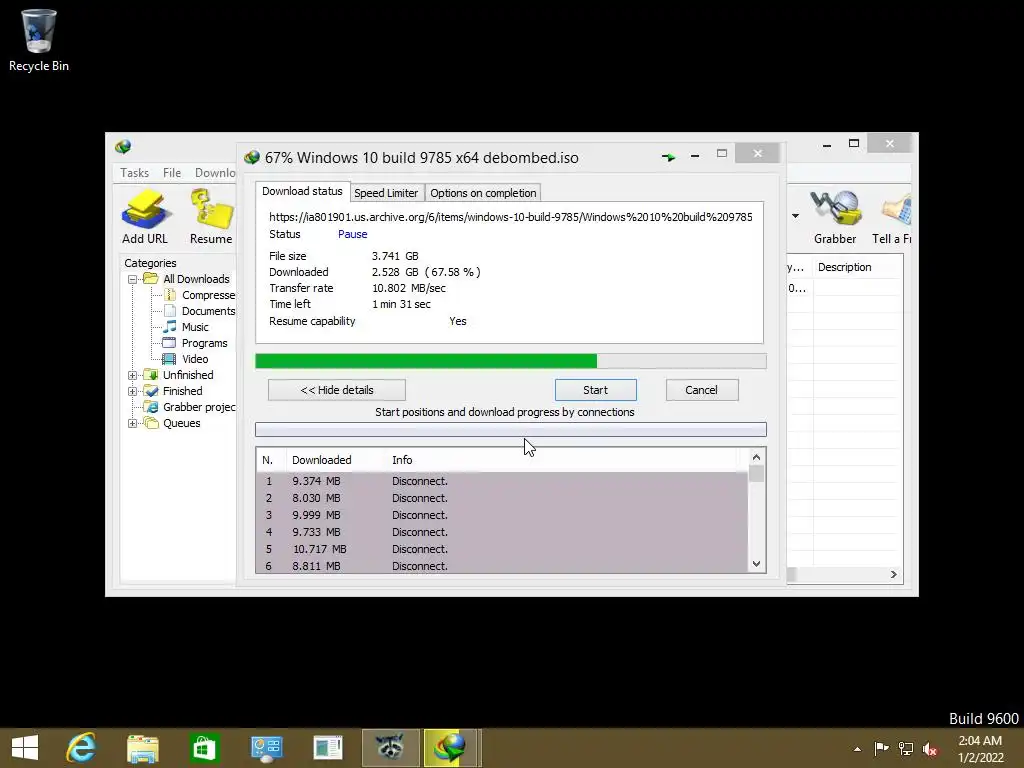Image resolution: width=1024 pixels, height=768 pixels.
Task: Select connection row 5 with 10.717 MB
Action: [x=502, y=549]
